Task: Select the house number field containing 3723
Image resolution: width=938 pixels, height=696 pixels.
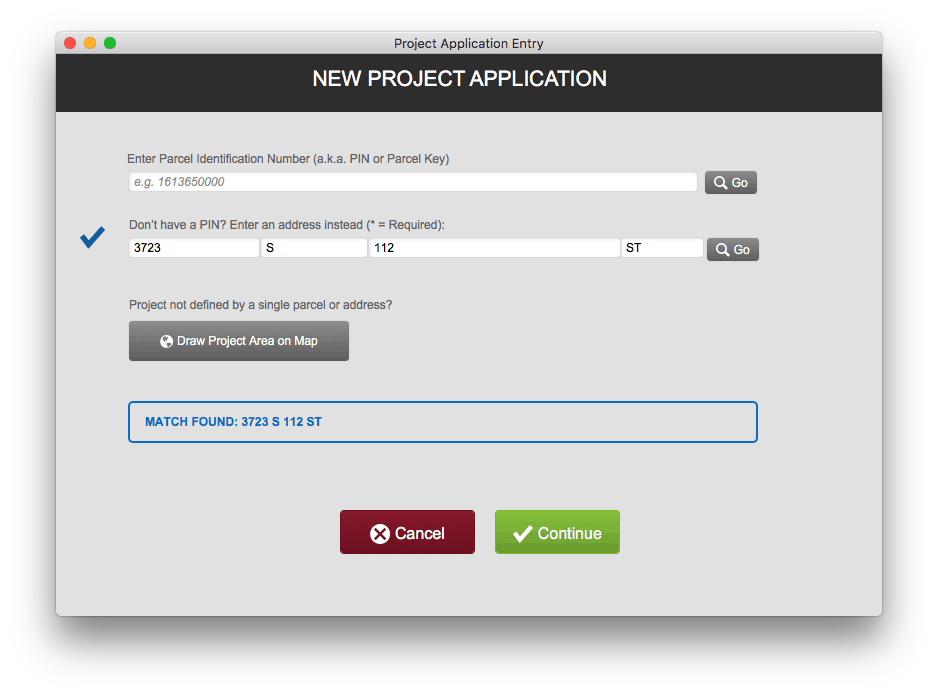Action: coord(194,248)
